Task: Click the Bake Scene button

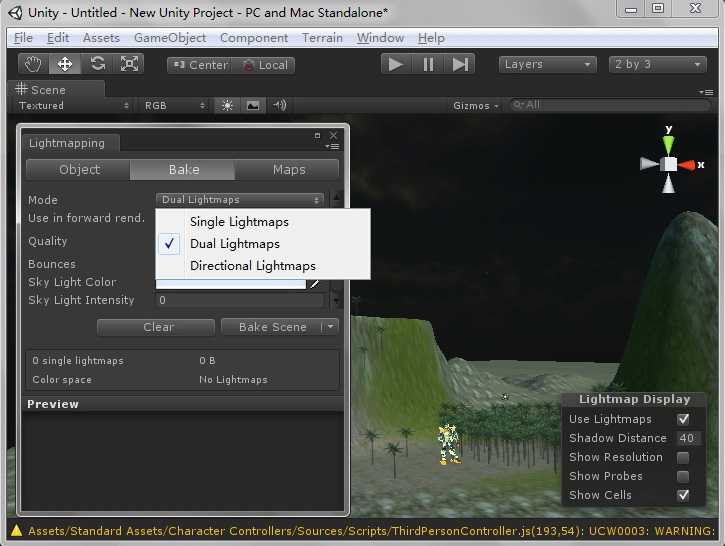Action: click(x=272, y=327)
